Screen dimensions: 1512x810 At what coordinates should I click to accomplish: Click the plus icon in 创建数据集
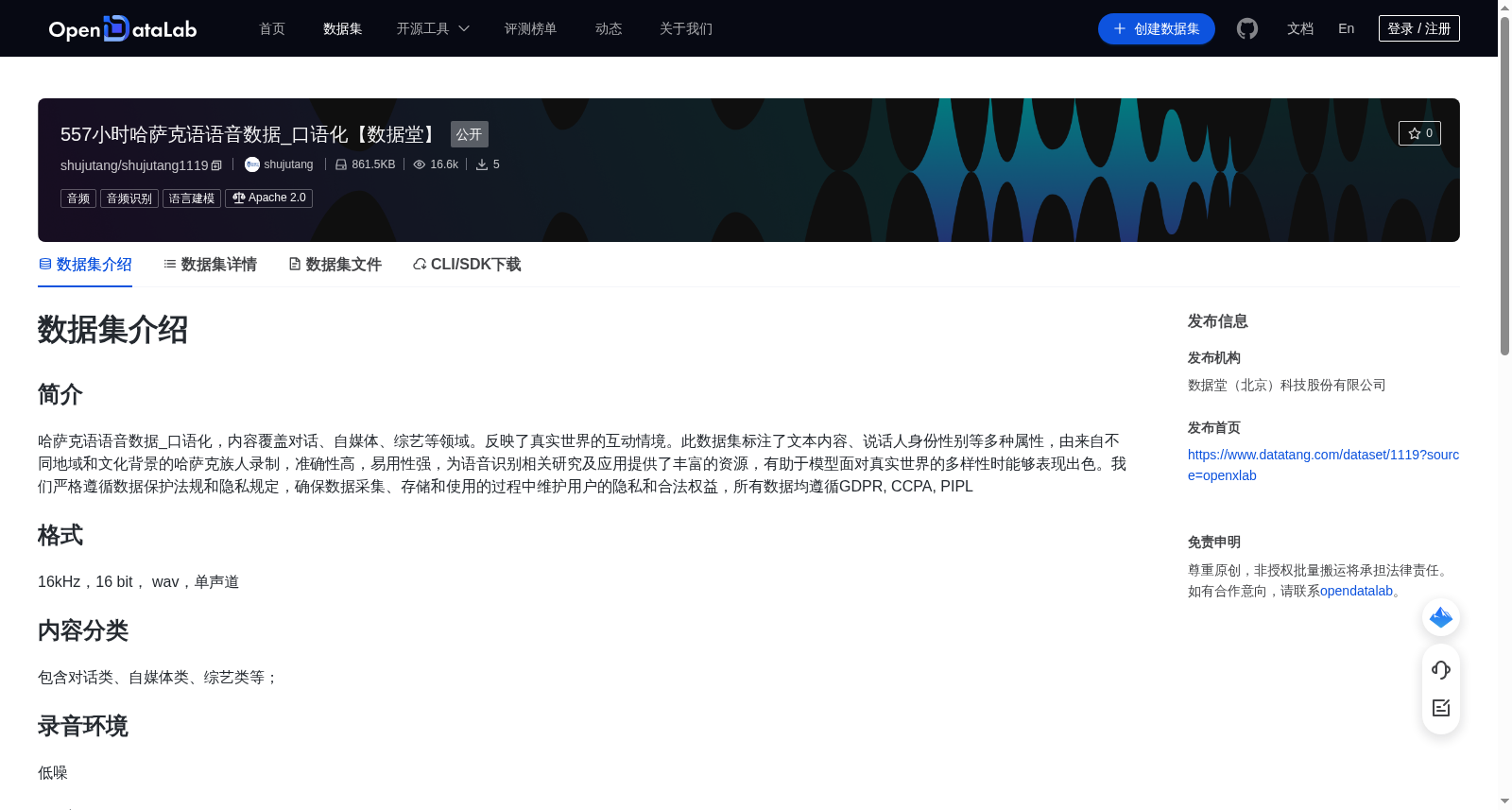click(1120, 28)
